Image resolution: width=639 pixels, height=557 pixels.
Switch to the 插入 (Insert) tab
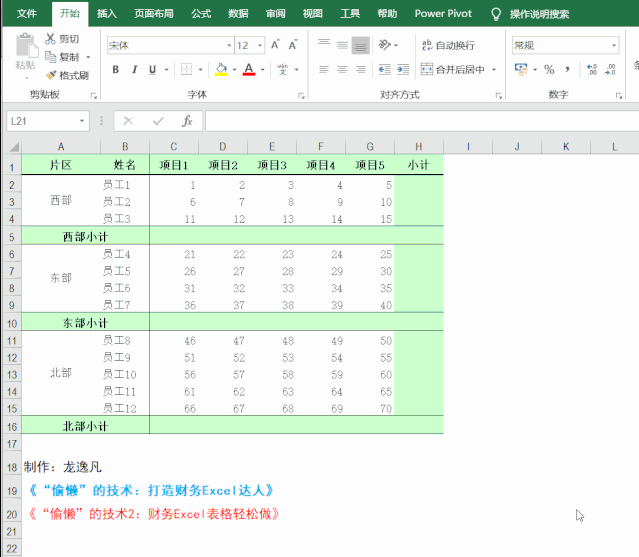point(107,13)
